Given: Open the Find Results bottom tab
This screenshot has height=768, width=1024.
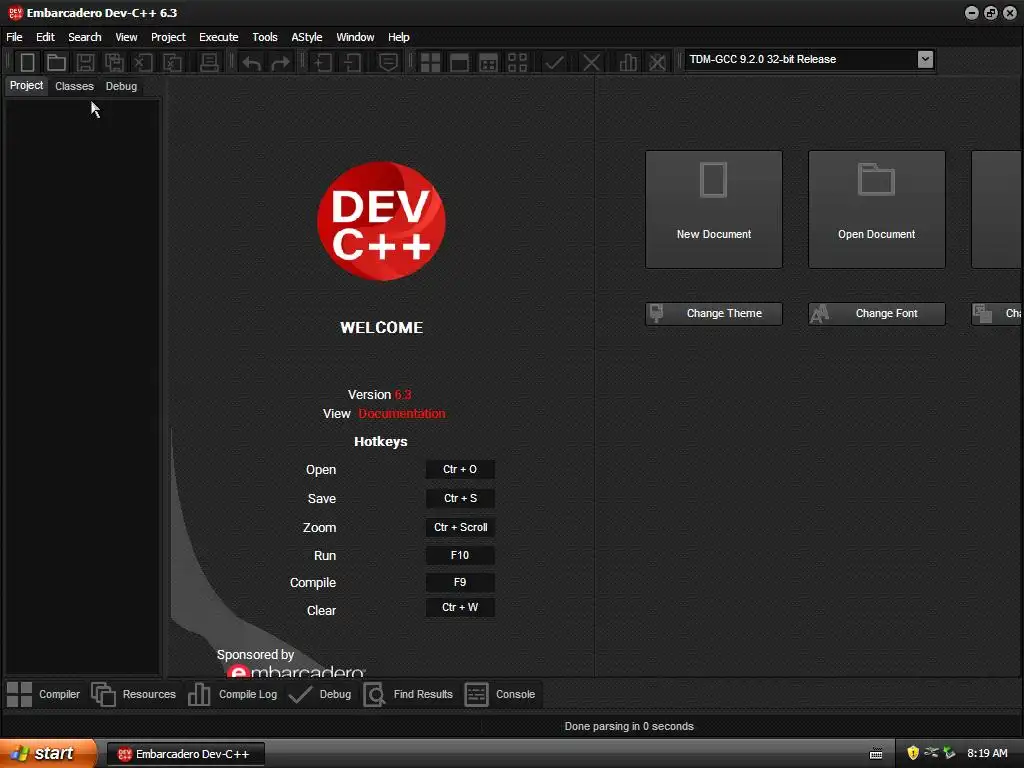Looking at the screenshot, I should [408, 694].
